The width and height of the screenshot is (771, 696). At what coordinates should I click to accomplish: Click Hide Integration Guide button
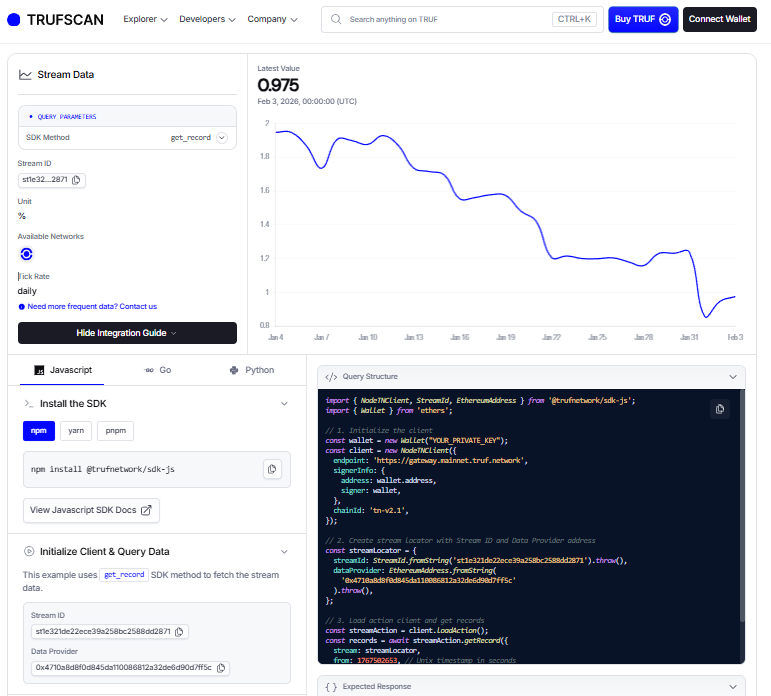(x=127, y=333)
